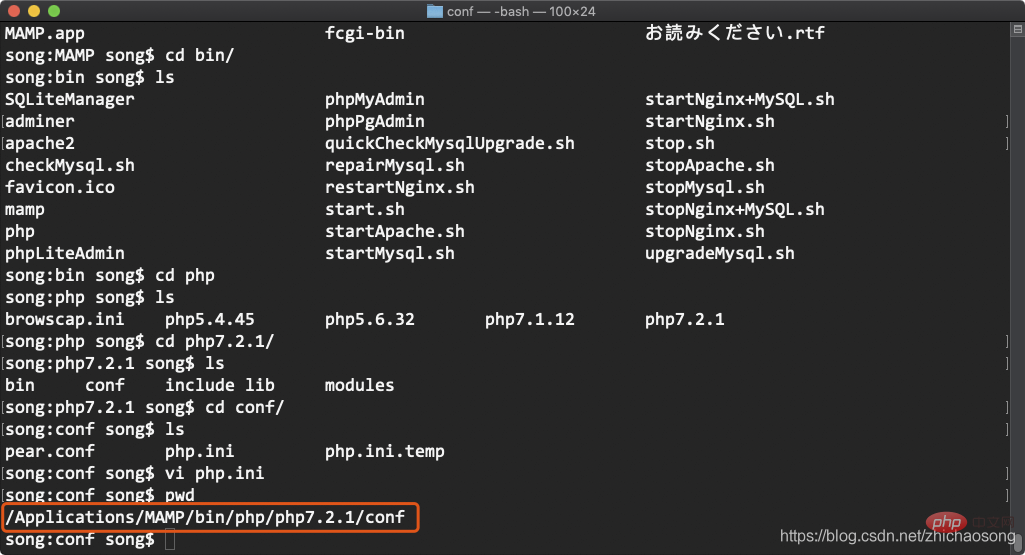Image resolution: width=1025 pixels, height=555 pixels.
Task: Click 'quickCheckMysqlUpgrade.sh' entry
Action: 450,143
